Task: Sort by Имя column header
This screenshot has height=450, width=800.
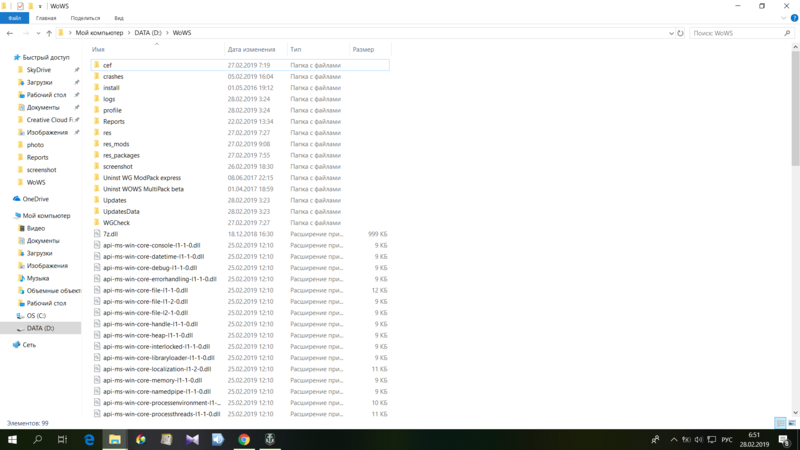Action: (x=157, y=49)
